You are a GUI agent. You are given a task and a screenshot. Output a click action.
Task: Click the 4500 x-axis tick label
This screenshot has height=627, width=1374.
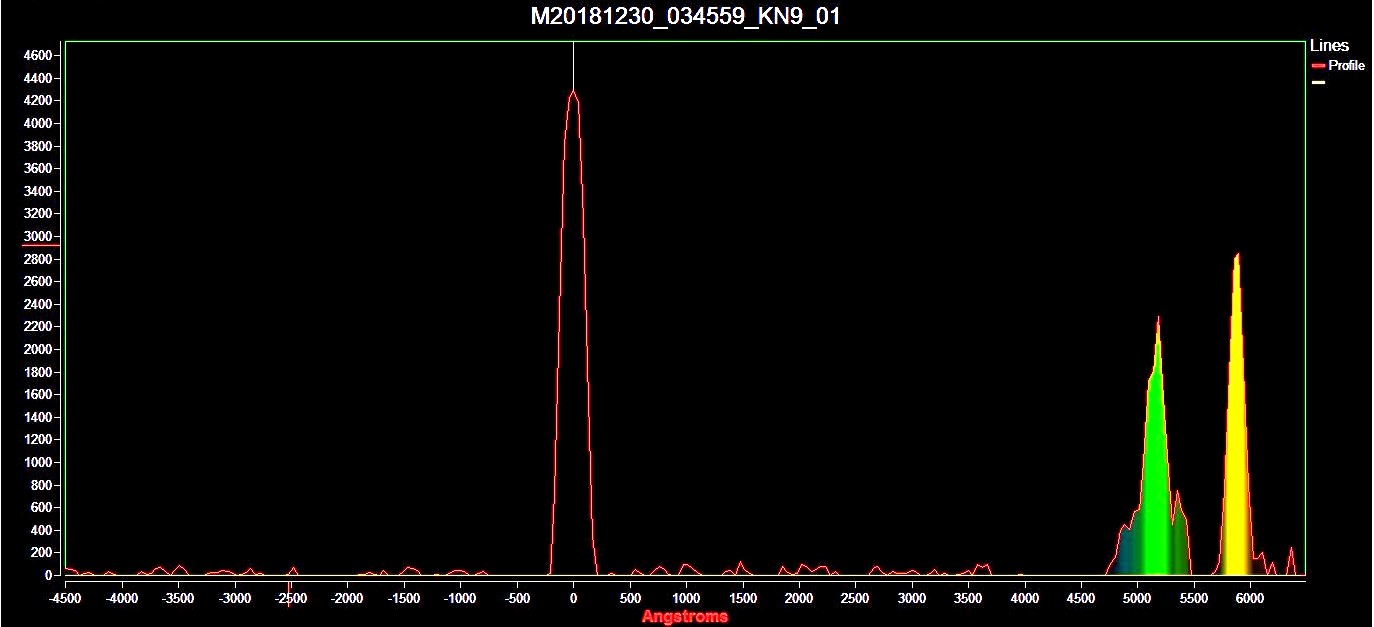[1080, 598]
